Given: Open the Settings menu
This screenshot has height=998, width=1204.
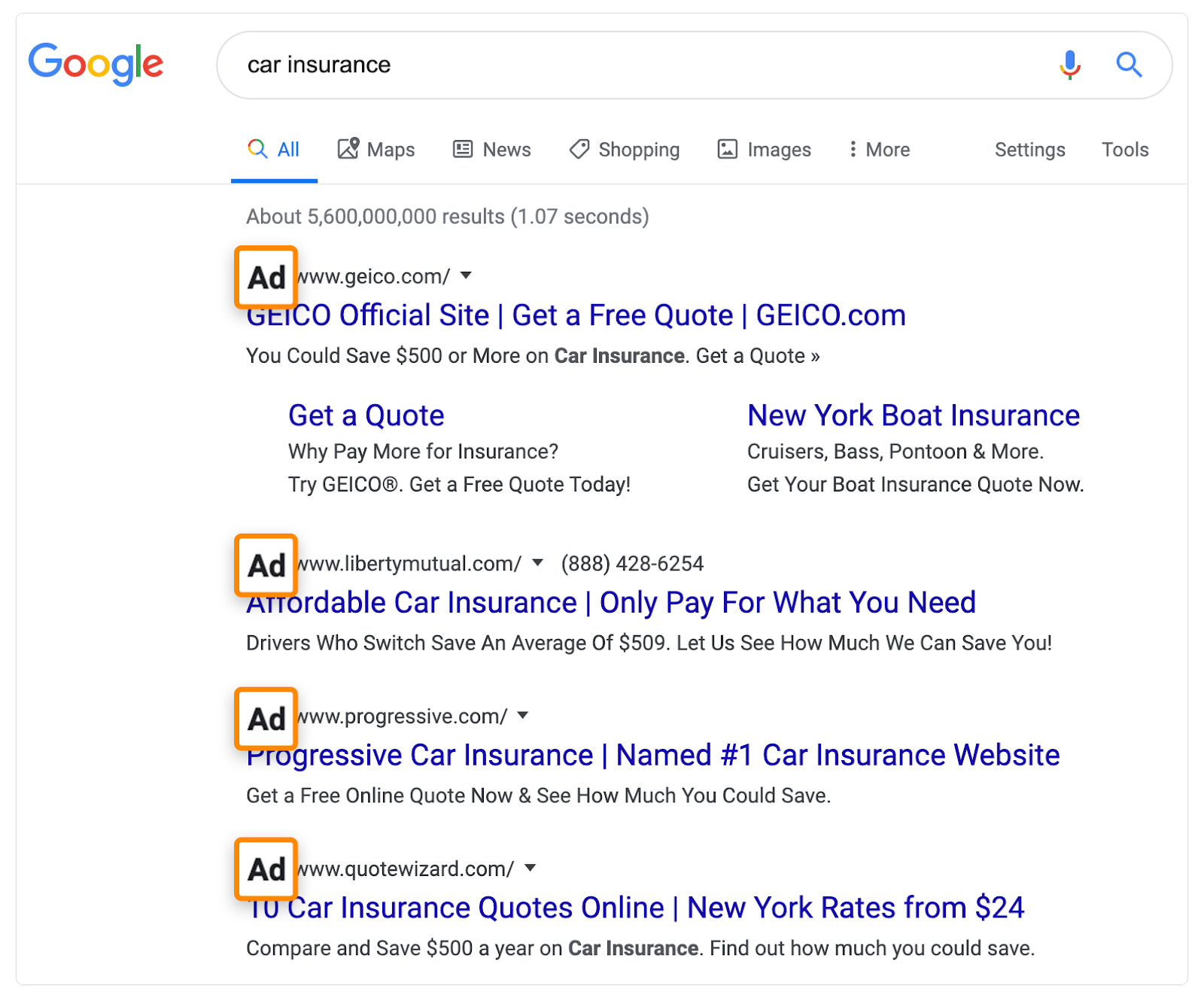Looking at the screenshot, I should (x=1029, y=149).
